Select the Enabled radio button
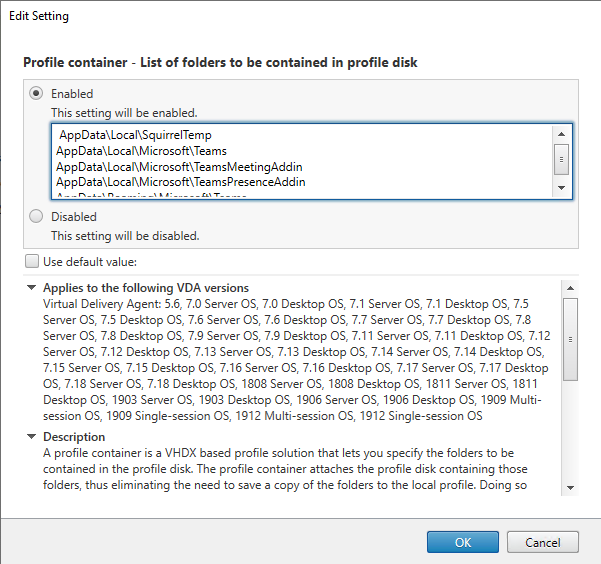 (x=37, y=93)
